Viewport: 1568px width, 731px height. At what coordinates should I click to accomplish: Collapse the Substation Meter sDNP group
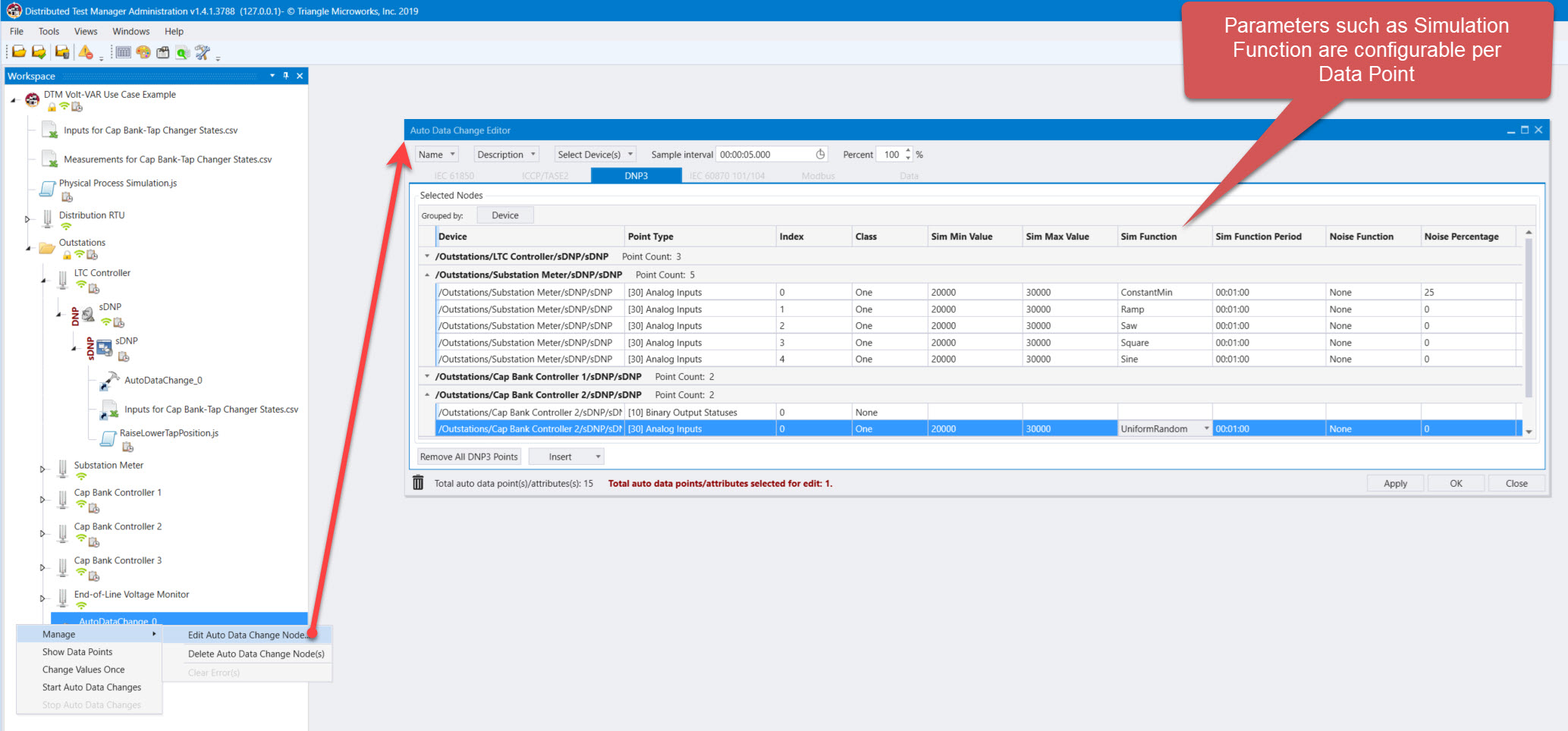[x=427, y=275]
